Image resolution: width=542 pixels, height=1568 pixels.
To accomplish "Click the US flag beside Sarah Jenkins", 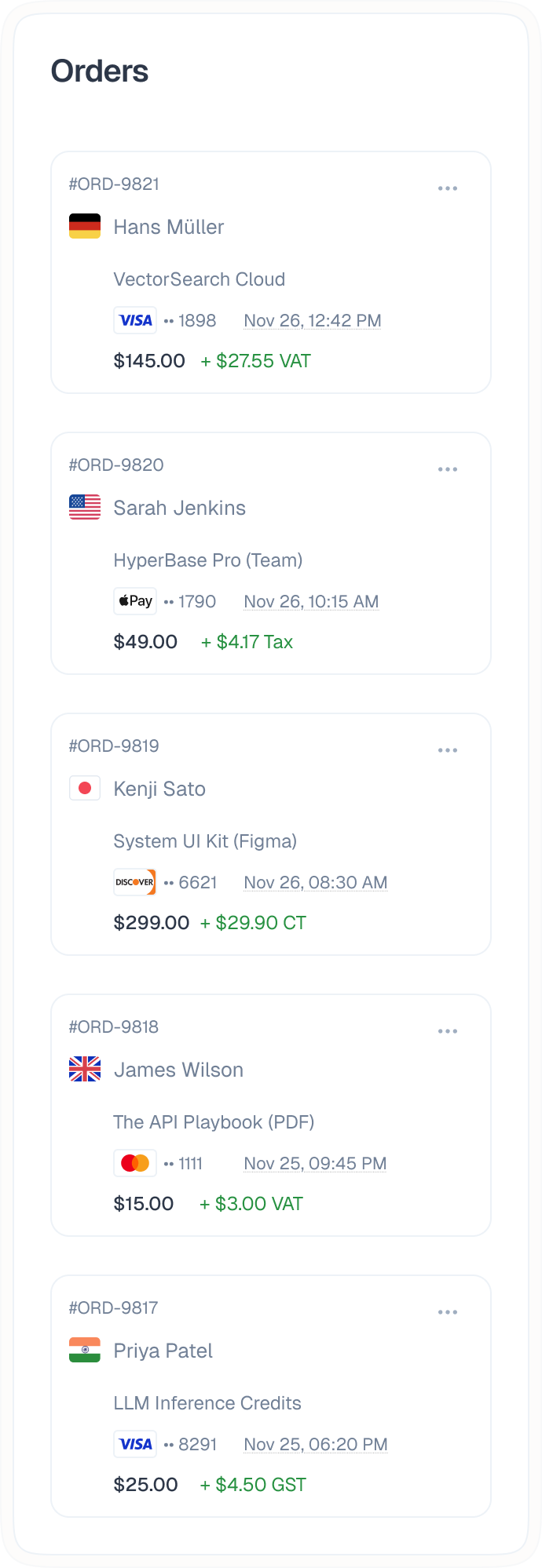I will (85, 507).
